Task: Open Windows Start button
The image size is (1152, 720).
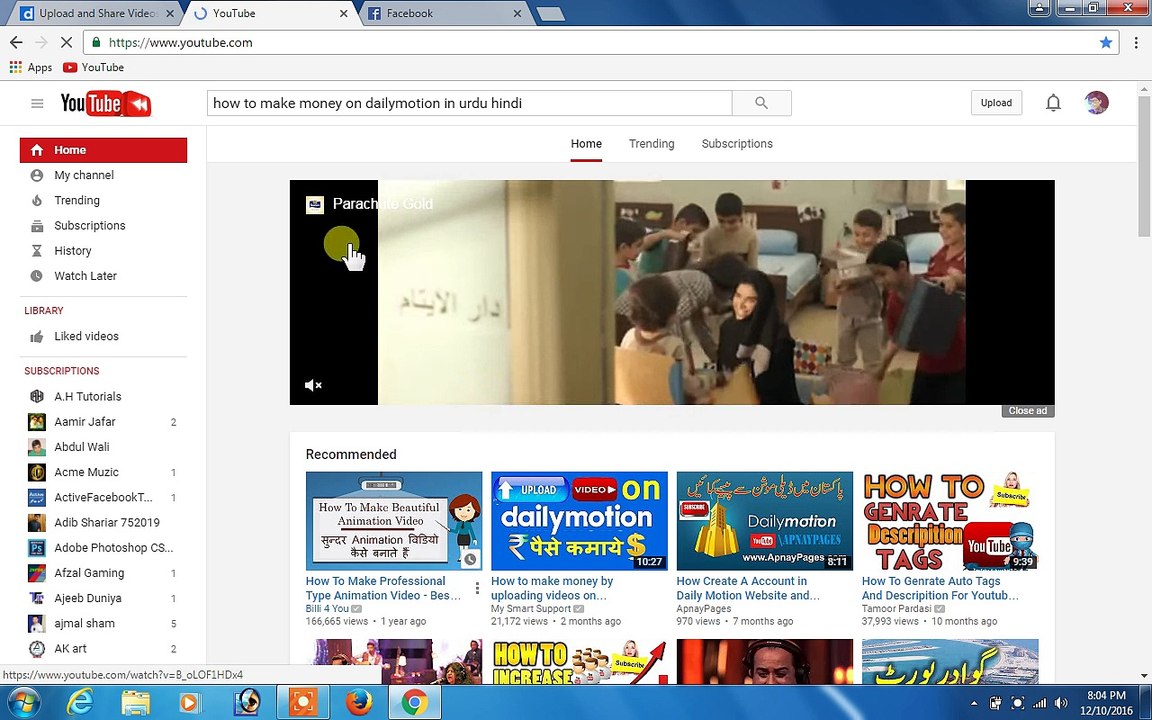Action: point(24,703)
